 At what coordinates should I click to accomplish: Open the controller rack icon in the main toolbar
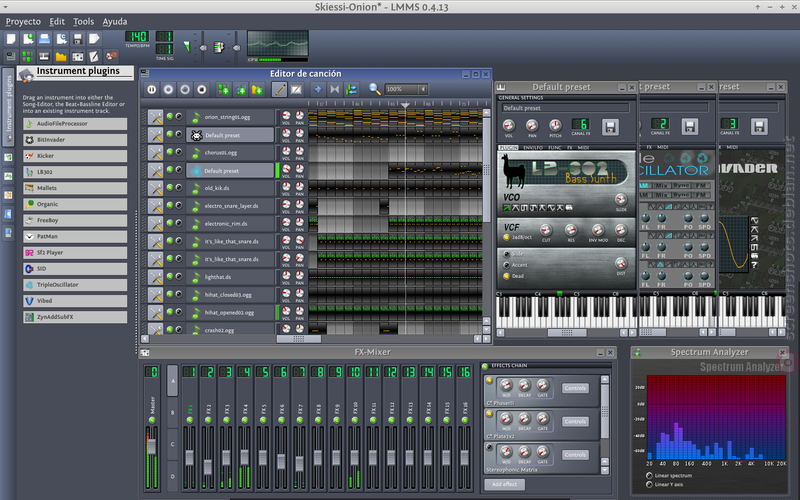pyautogui.click(x=111, y=56)
